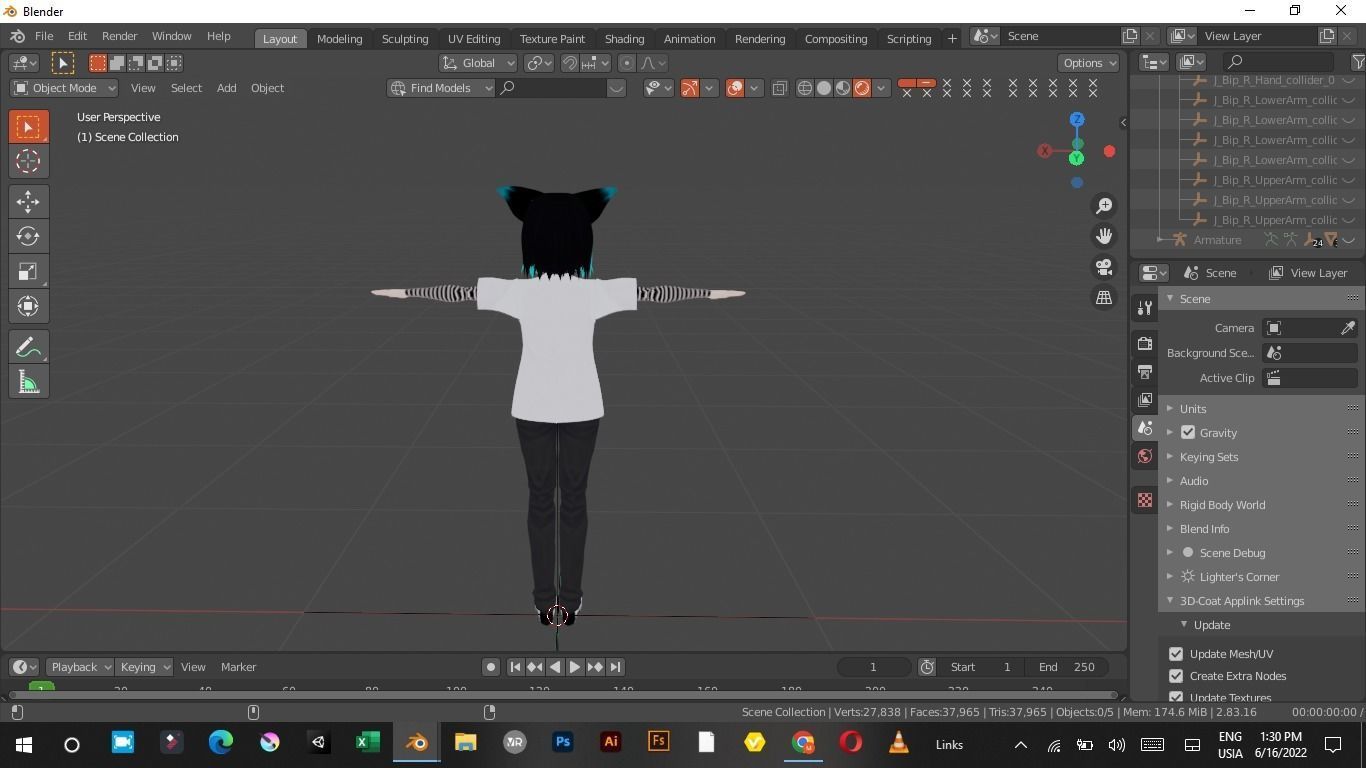Activate the Annotate tool
1366x768 pixels.
[x=28, y=346]
